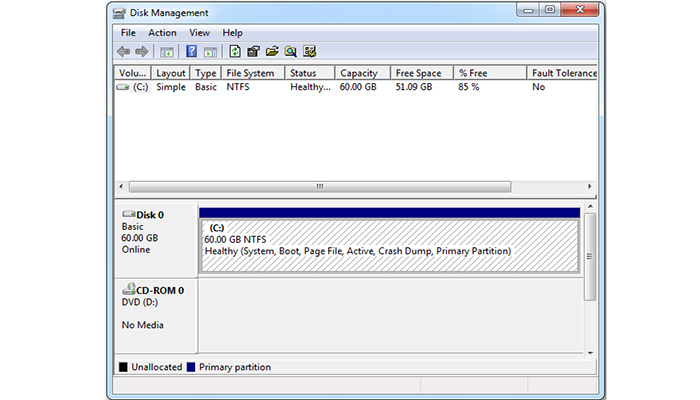Sort by the Free Space column header
Viewport: 700px width, 400px height.
(x=419, y=73)
